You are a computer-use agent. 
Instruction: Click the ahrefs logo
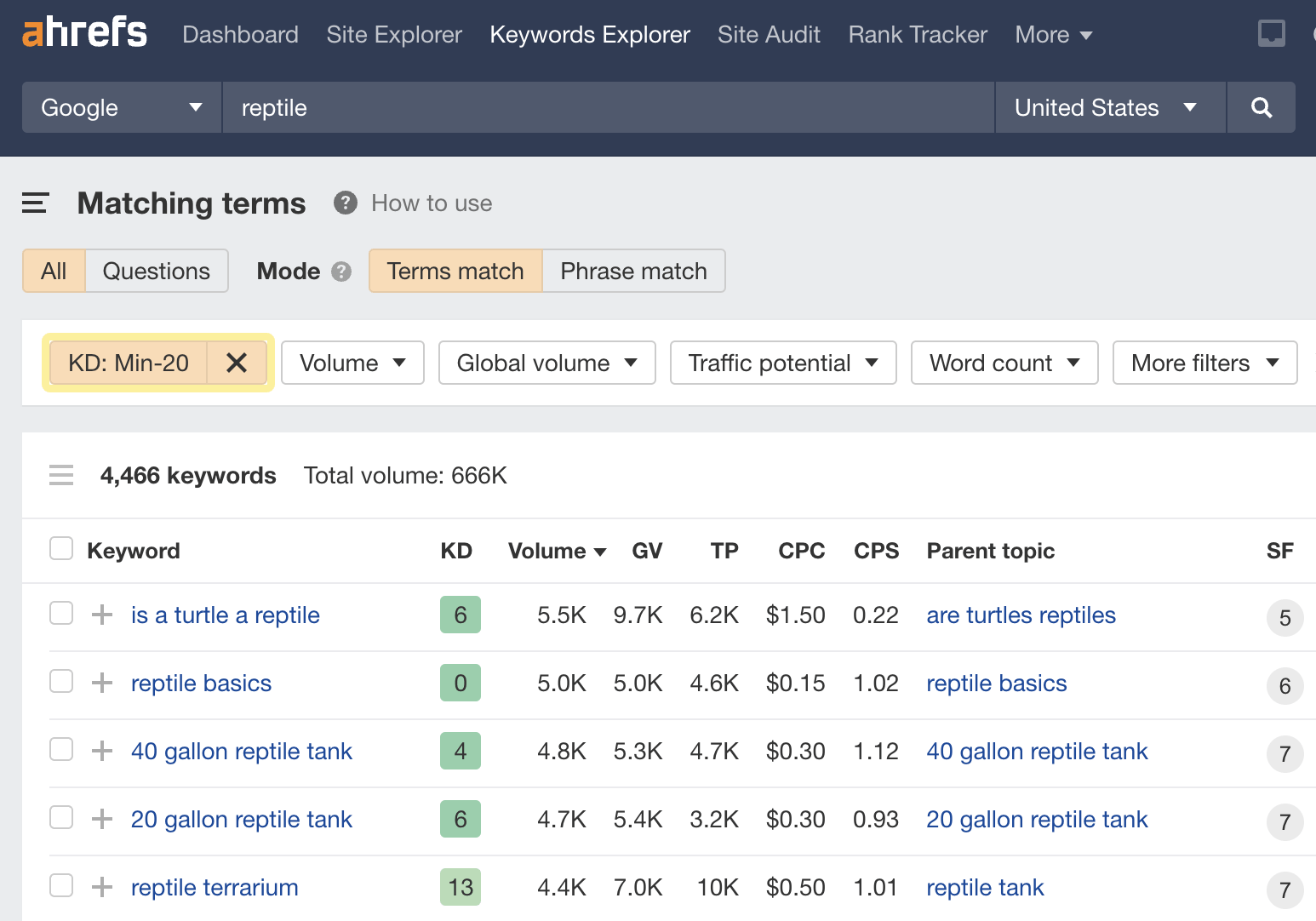click(84, 32)
